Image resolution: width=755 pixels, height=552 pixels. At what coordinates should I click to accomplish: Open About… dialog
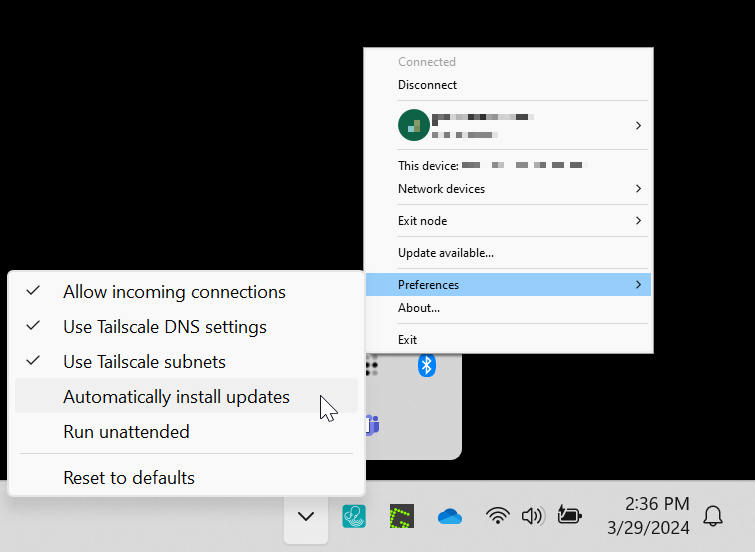click(x=508, y=308)
